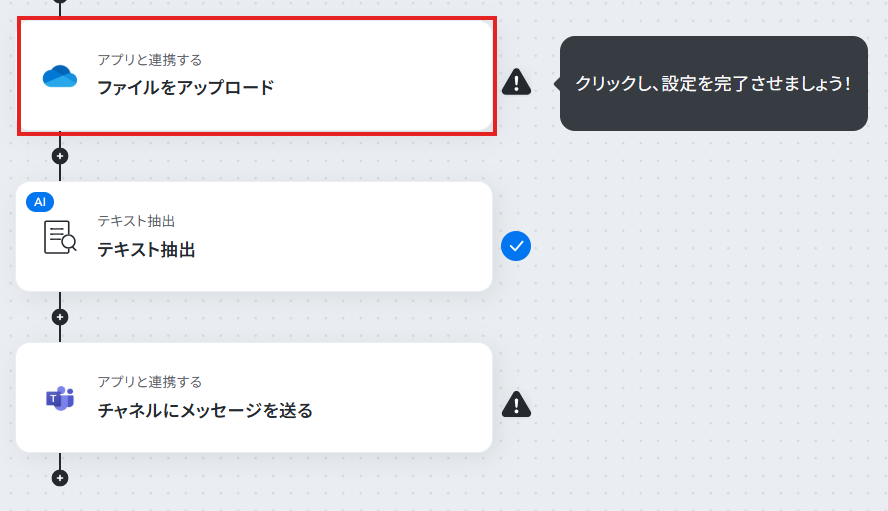Click the blue AI badge
The height and width of the screenshot is (511, 888).
[40, 202]
